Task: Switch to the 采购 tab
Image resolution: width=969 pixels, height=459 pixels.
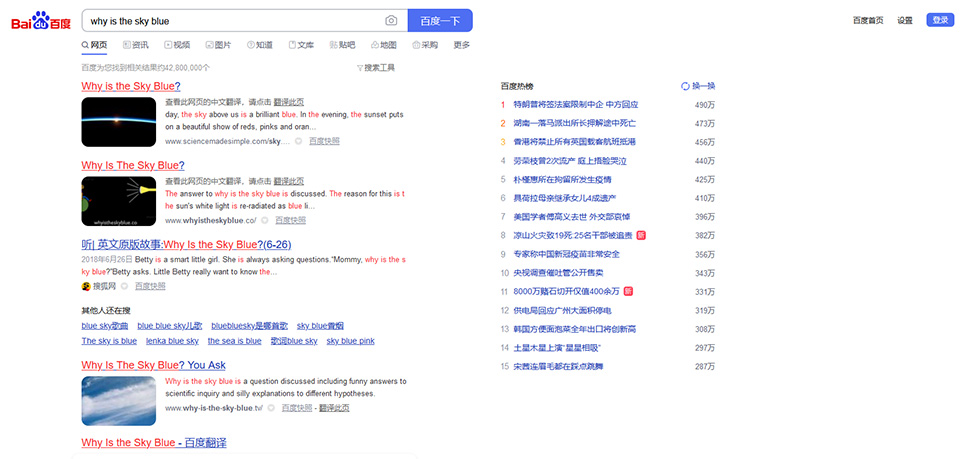Action: click(x=425, y=45)
